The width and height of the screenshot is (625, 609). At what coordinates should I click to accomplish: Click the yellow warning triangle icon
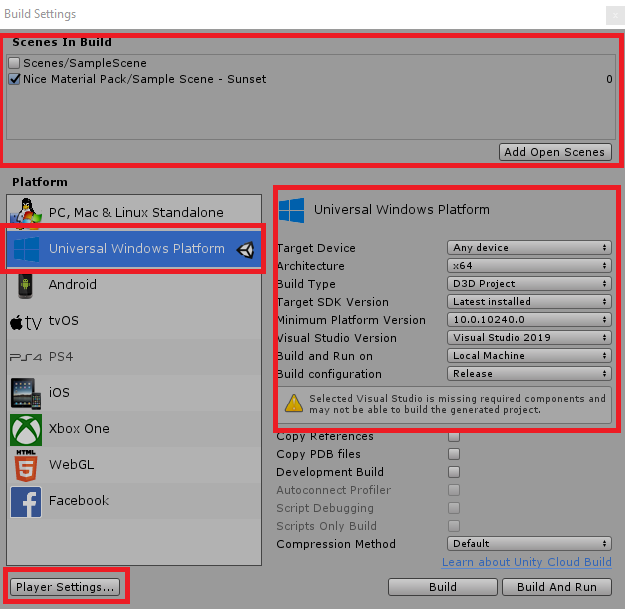click(294, 403)
